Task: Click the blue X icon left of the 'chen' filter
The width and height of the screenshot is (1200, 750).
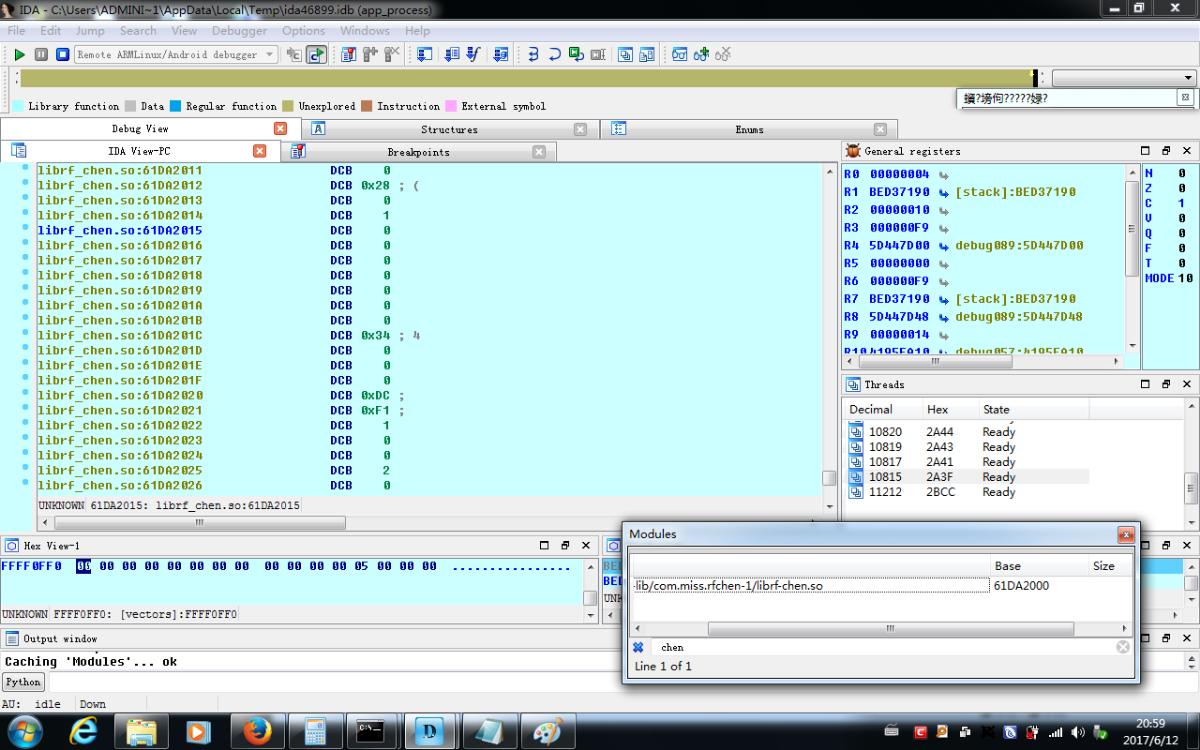Action: pyautogui.click(x=638, y=647)
